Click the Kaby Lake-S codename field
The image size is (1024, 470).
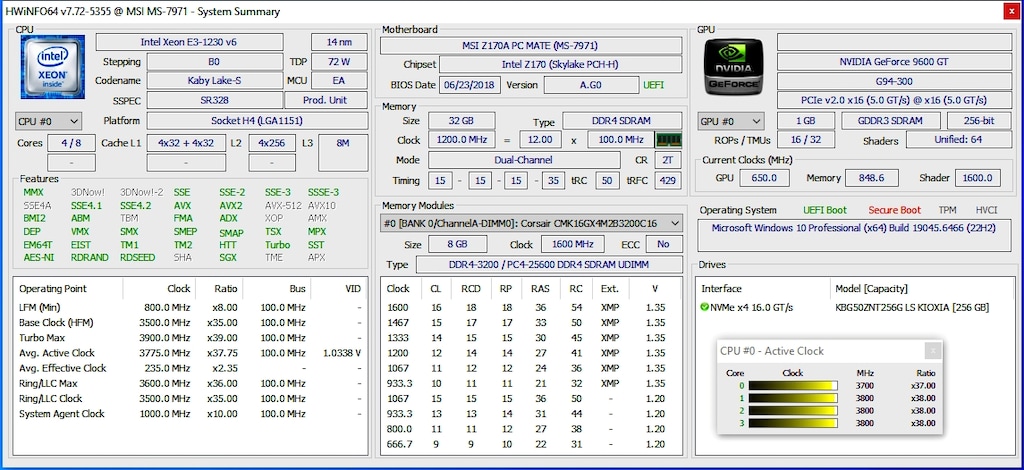[214, 80]
